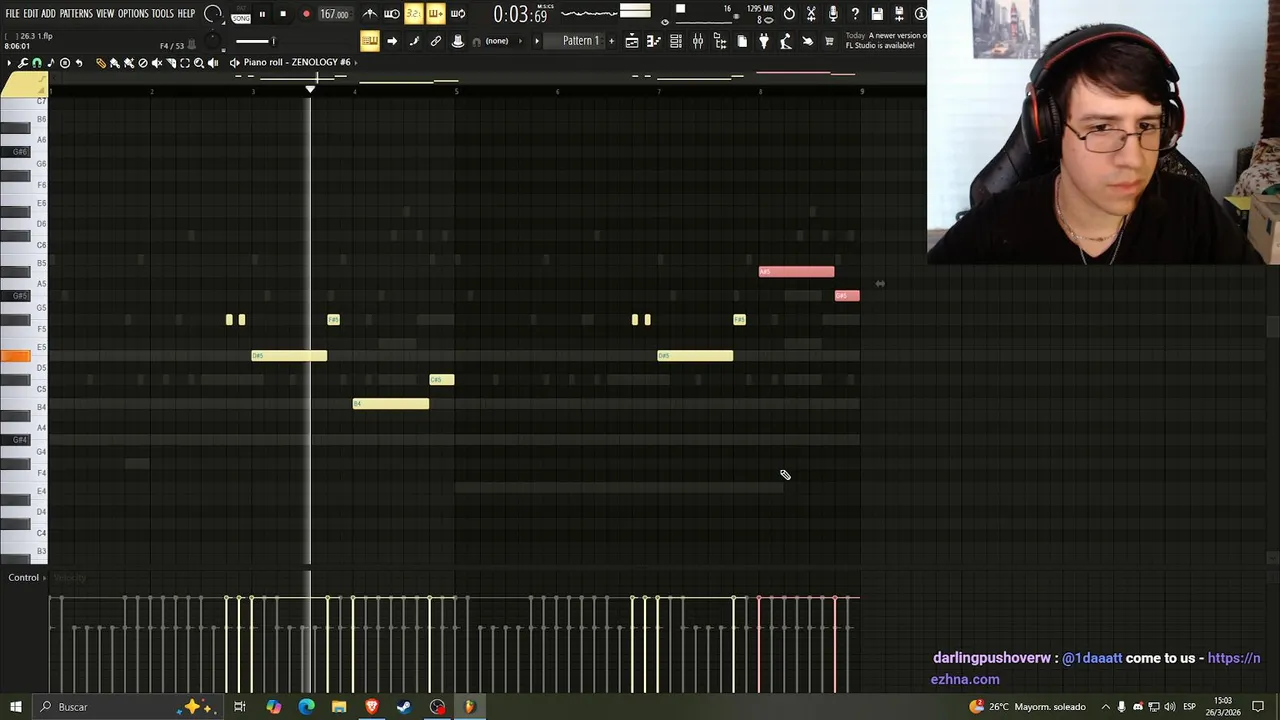1280x720 pixels.
Task: Open the FILE menu
Action: point(12,14)
